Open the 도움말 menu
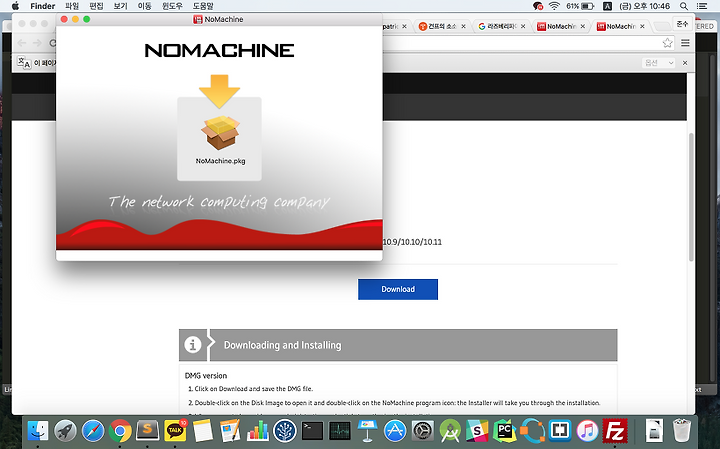 (203, 6)
